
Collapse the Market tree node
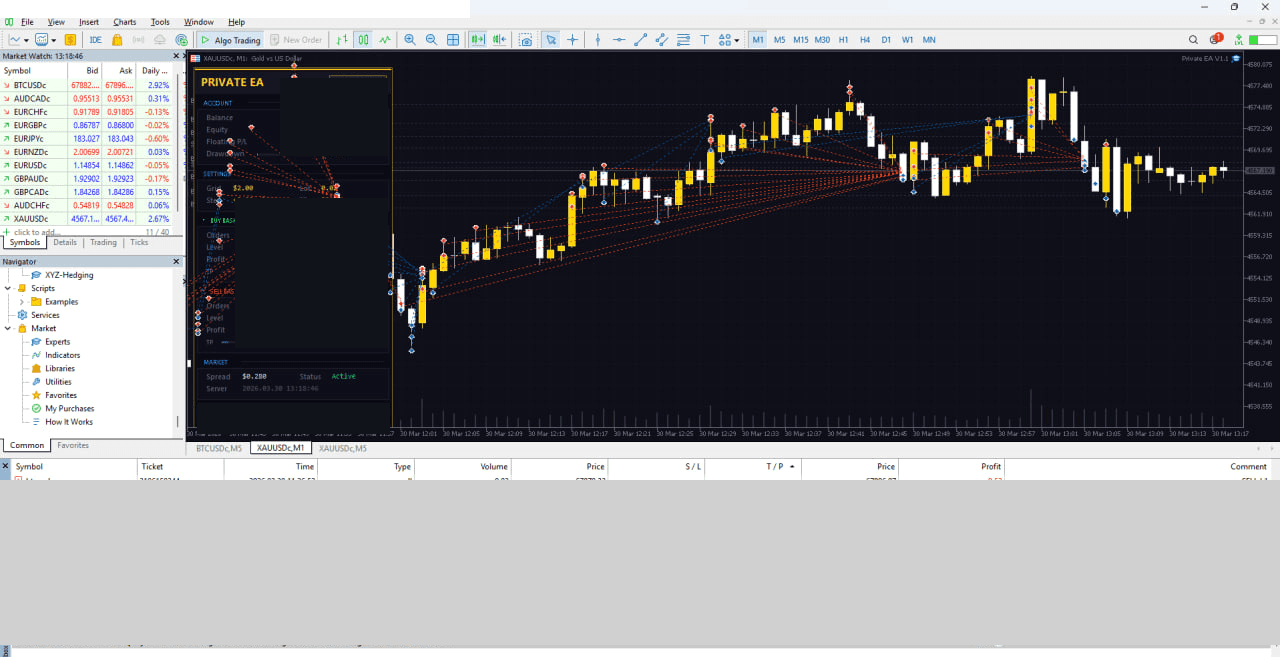[x=8, y=328]
